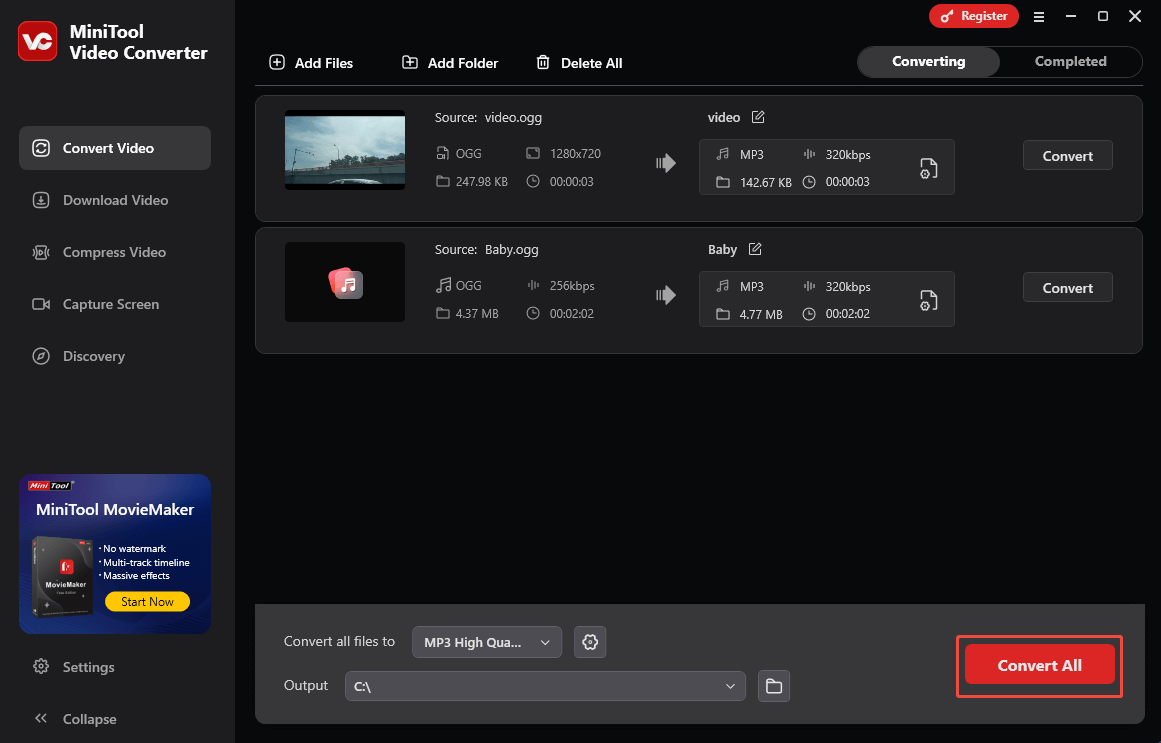Click Start Now in MovieMaker ad

tap(147, 602)
